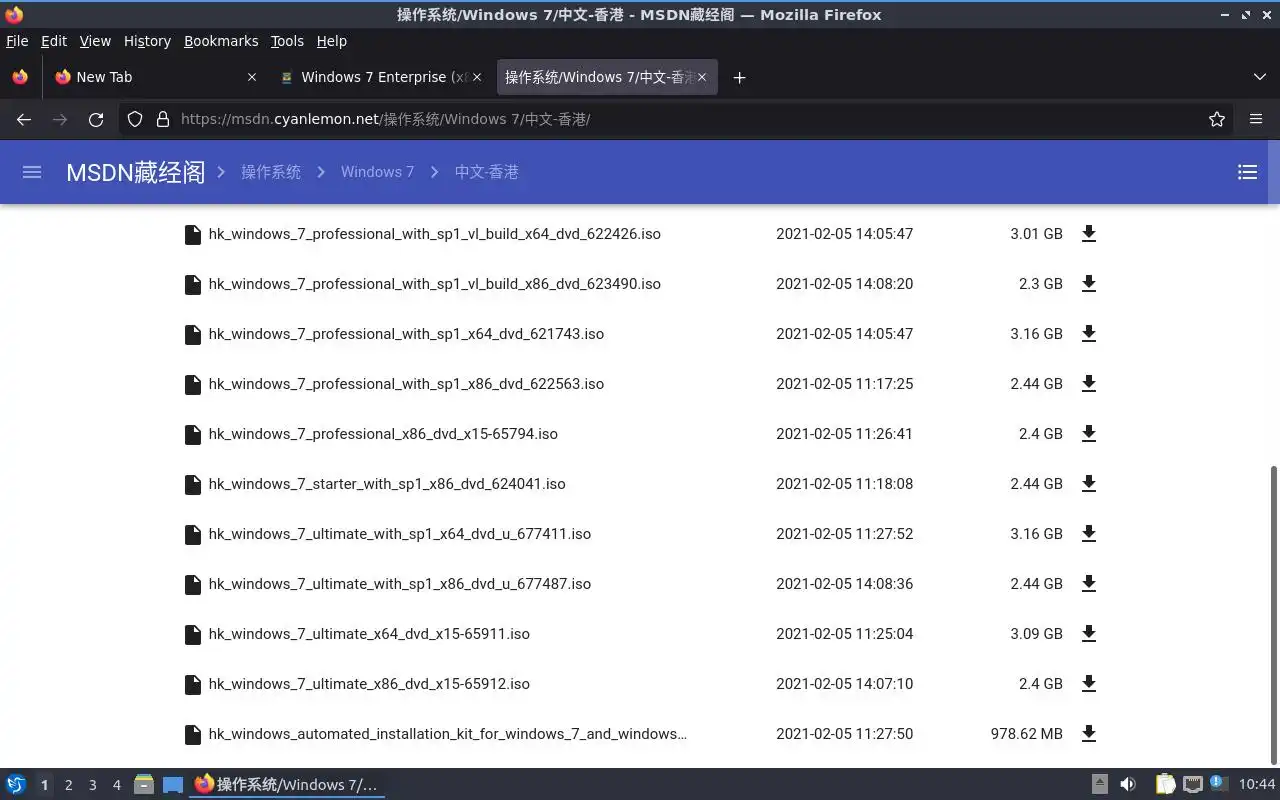Show desktop using the blue taskbar icon
1280x800 pixels.
click(173, 785)
